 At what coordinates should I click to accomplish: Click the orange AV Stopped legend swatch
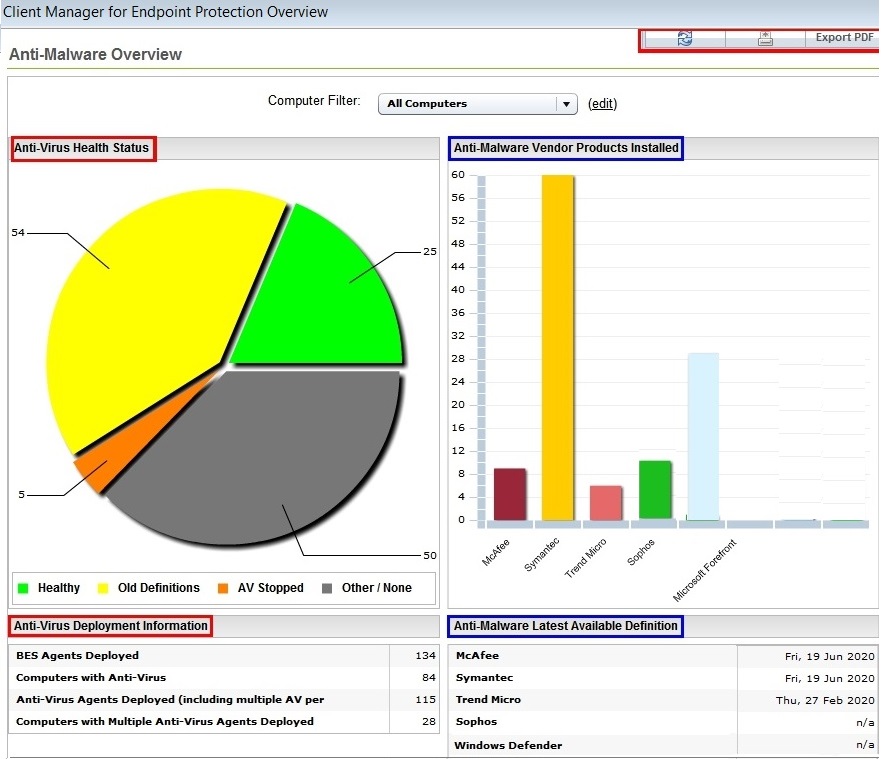pyautogui.click(x=223, y=588)
